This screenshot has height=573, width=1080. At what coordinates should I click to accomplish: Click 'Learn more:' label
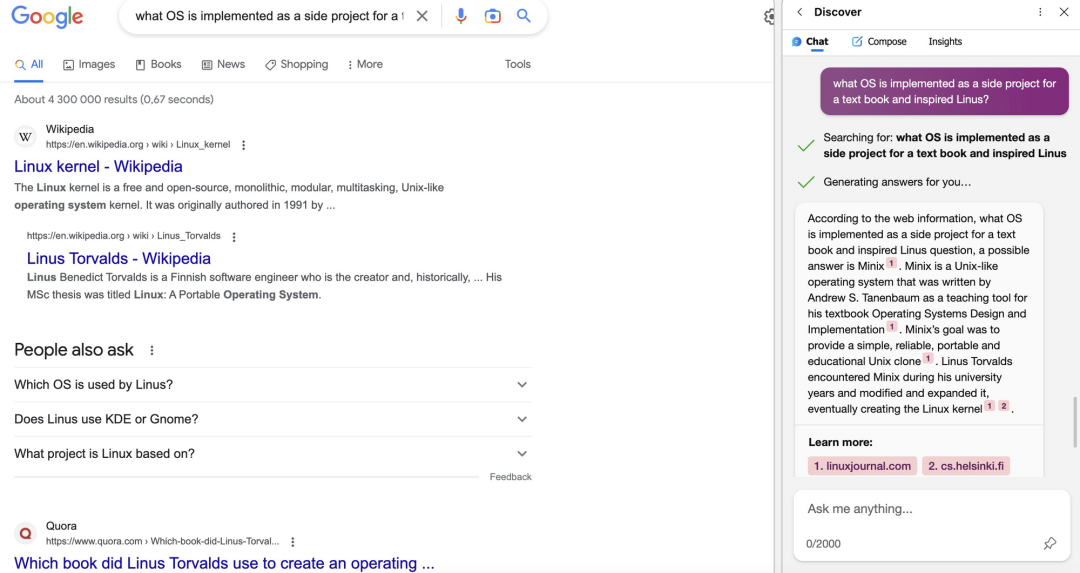840,442
